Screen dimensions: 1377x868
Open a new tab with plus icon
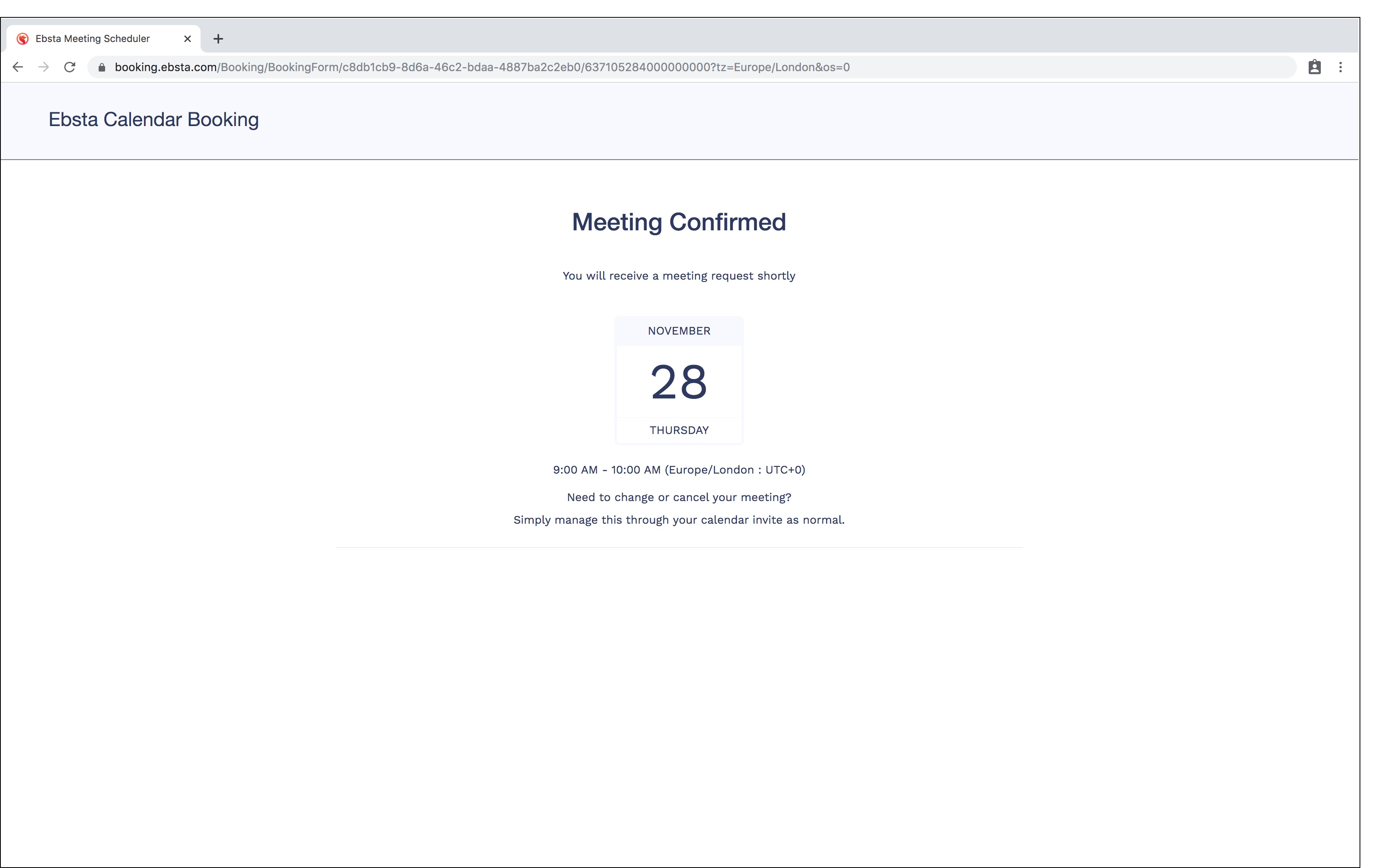pyautogui.click(x=218, y=39)
